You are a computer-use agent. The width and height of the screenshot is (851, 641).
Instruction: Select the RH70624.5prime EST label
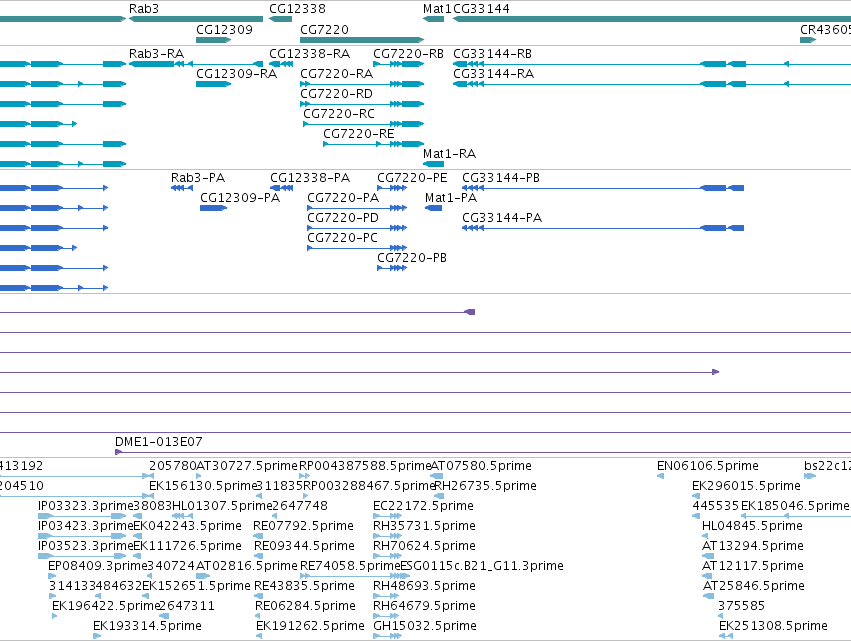tap(424, 545)
